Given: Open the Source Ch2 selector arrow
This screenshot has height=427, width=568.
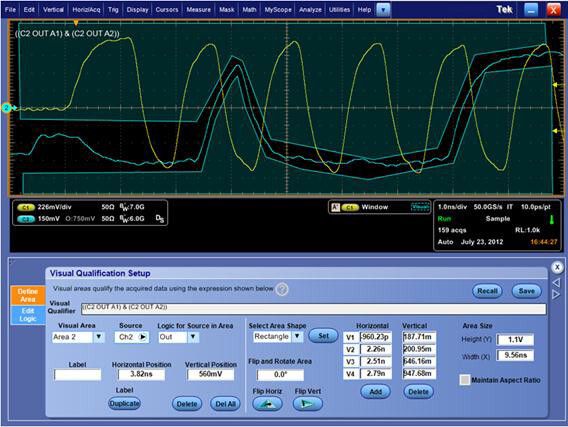Looking at the screenshot, I should pyautogui.click(x=143, y=337).
